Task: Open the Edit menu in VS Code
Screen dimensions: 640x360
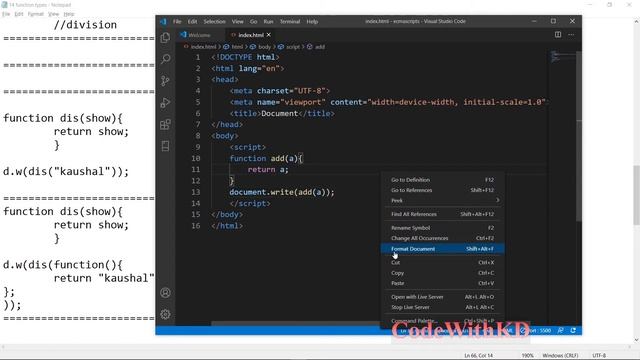Action: pos(192,21)
